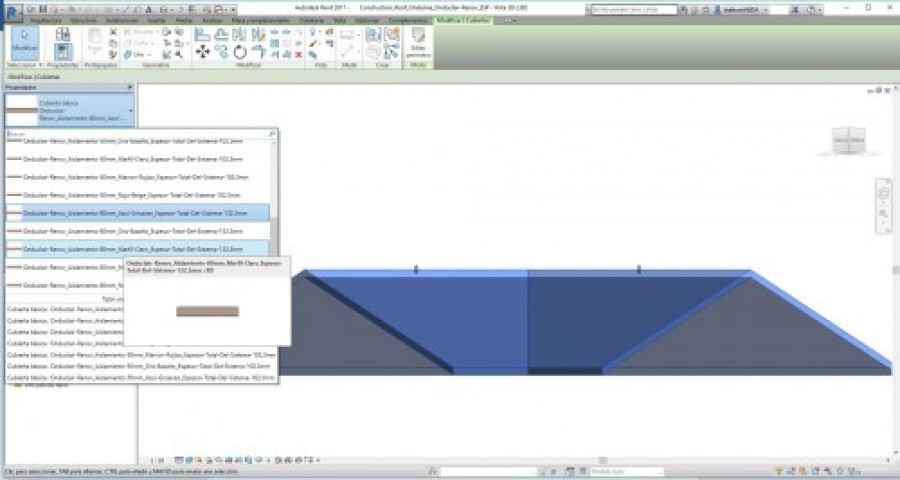Viewport: 900px width, 480px height.
Task: Select Azul-Grisaceo 132.3mm roof type
Action: tap(138, 213)
